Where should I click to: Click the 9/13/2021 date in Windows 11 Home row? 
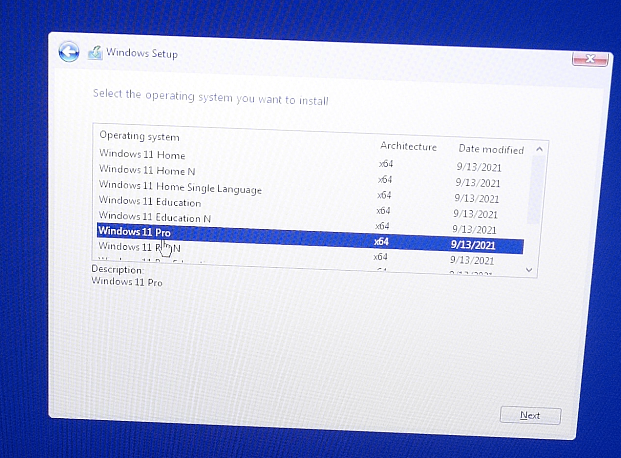[479, 167]
